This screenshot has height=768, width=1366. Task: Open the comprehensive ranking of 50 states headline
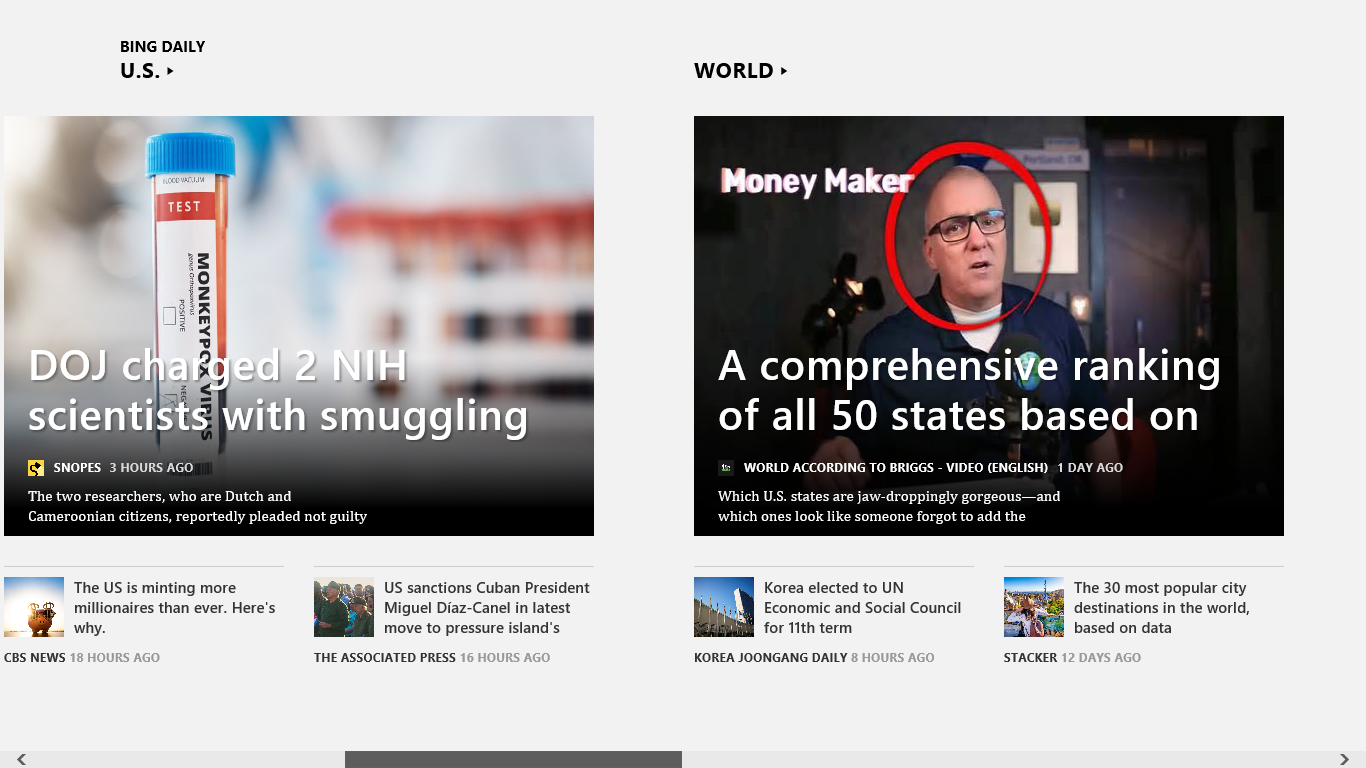[969, 391]
